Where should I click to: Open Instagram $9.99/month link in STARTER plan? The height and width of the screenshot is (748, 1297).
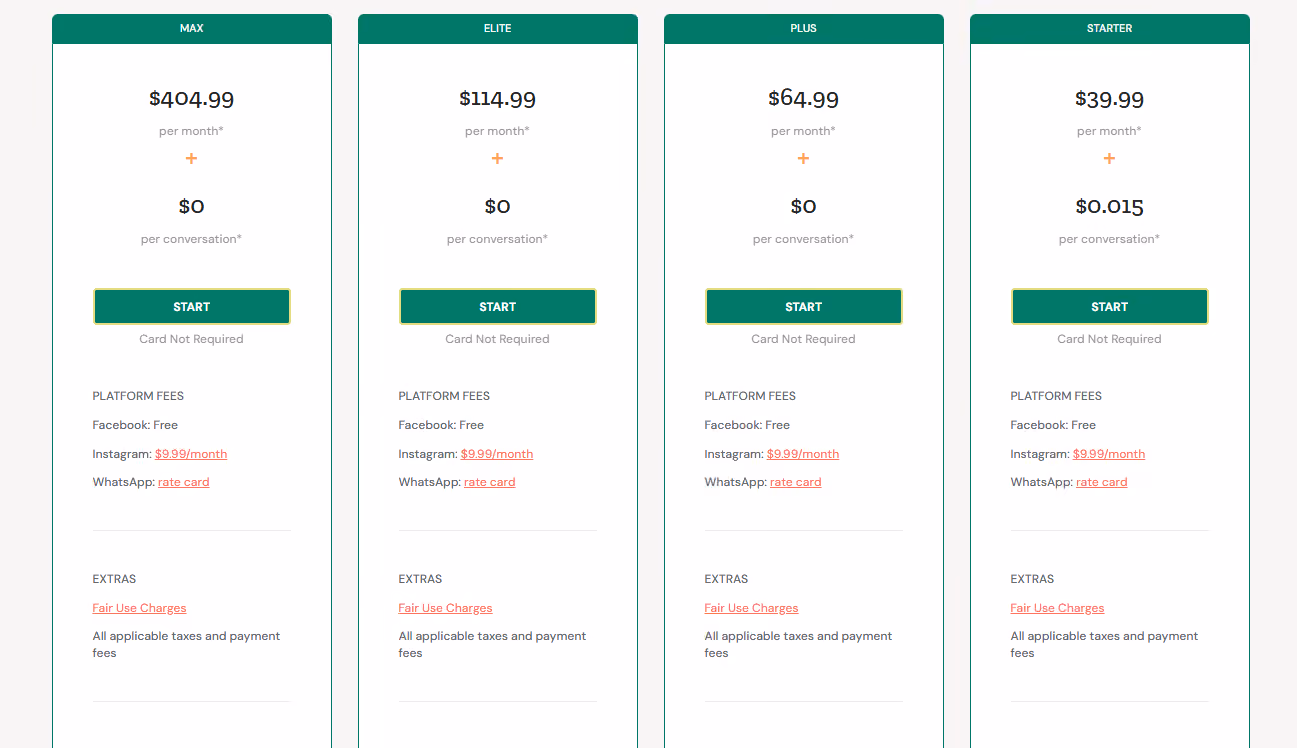point(1109,454)
